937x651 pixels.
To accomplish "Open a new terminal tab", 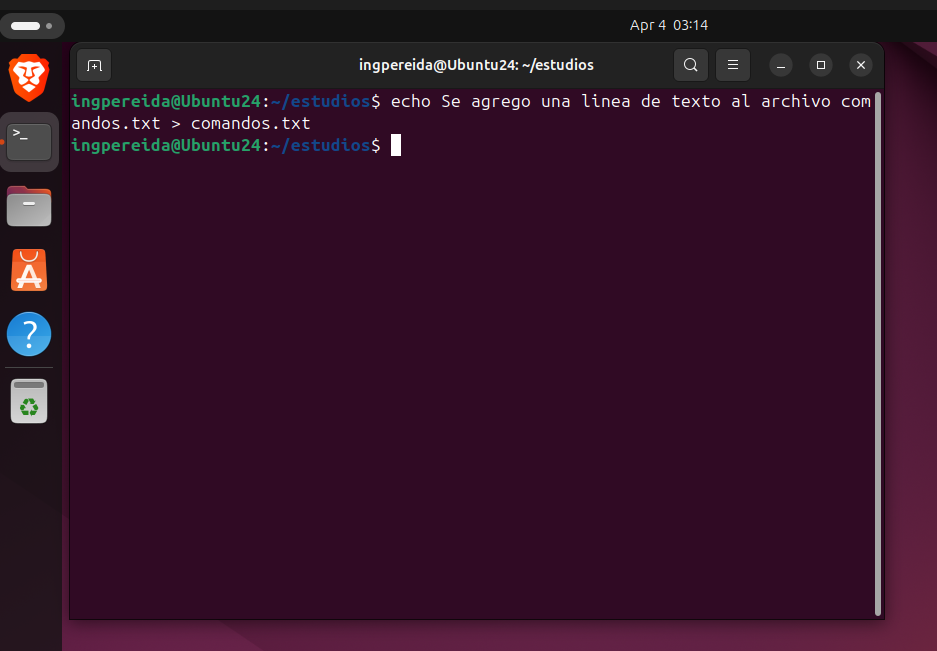I will 93,64.
